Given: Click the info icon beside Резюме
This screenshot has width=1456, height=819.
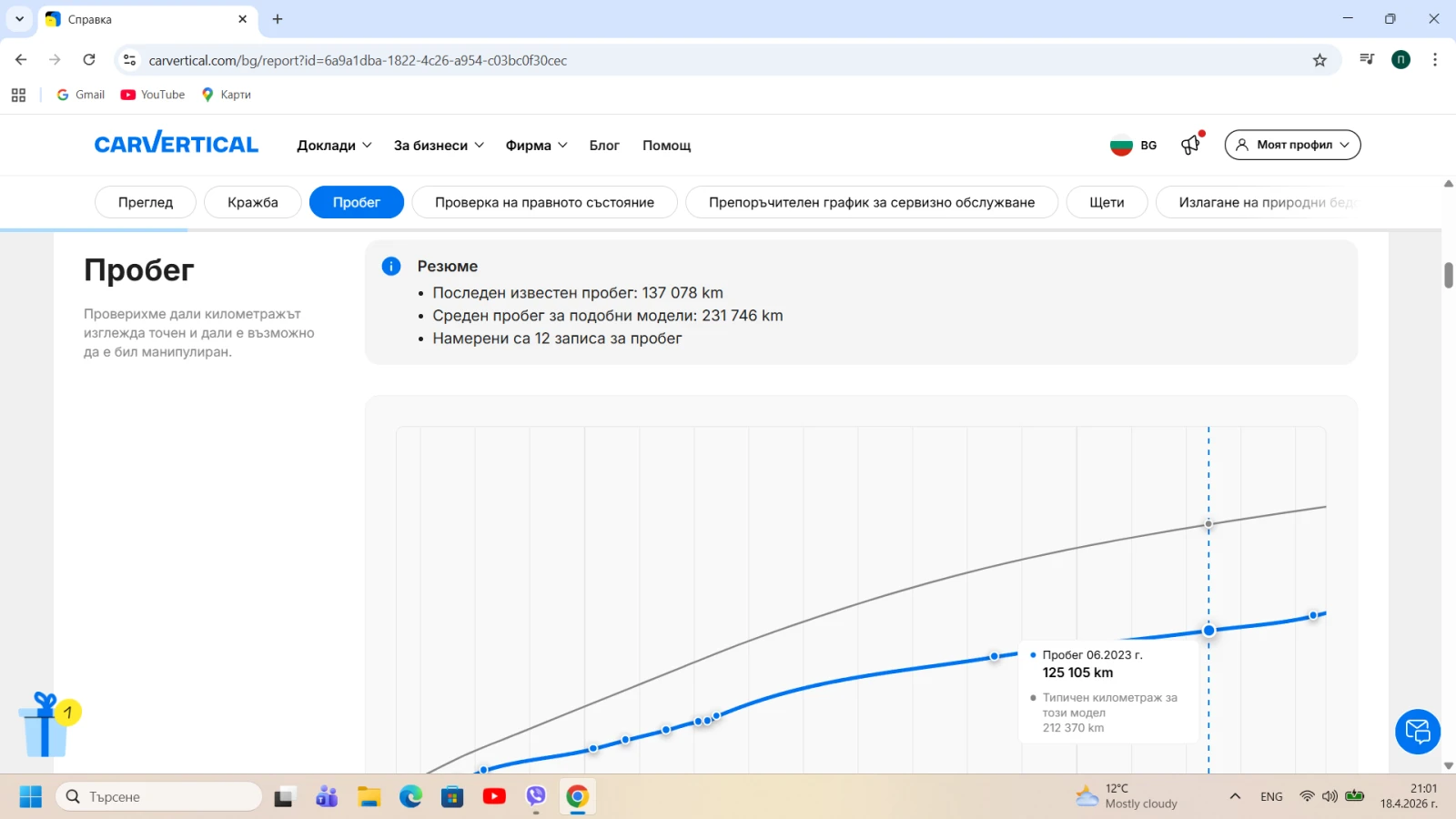Looking at the screenshot, I should tap(391, 267).
